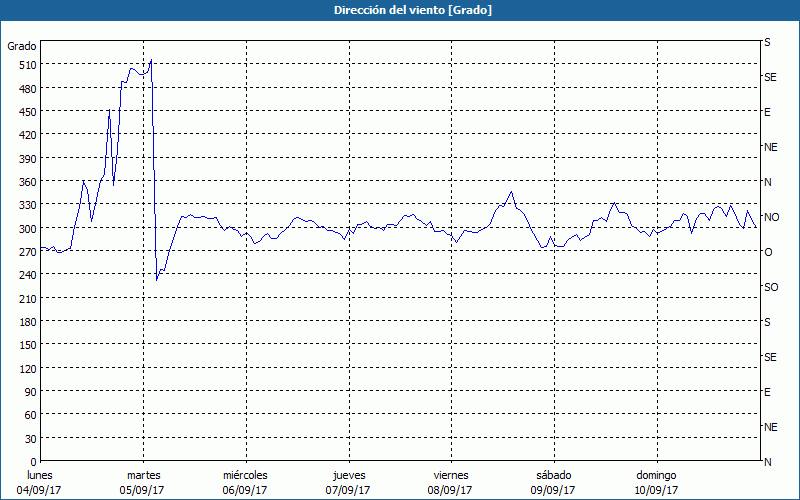Click the 'NO' compass label on right axis
The width and height of the screenshot is (800, 500).
[771, 217]
